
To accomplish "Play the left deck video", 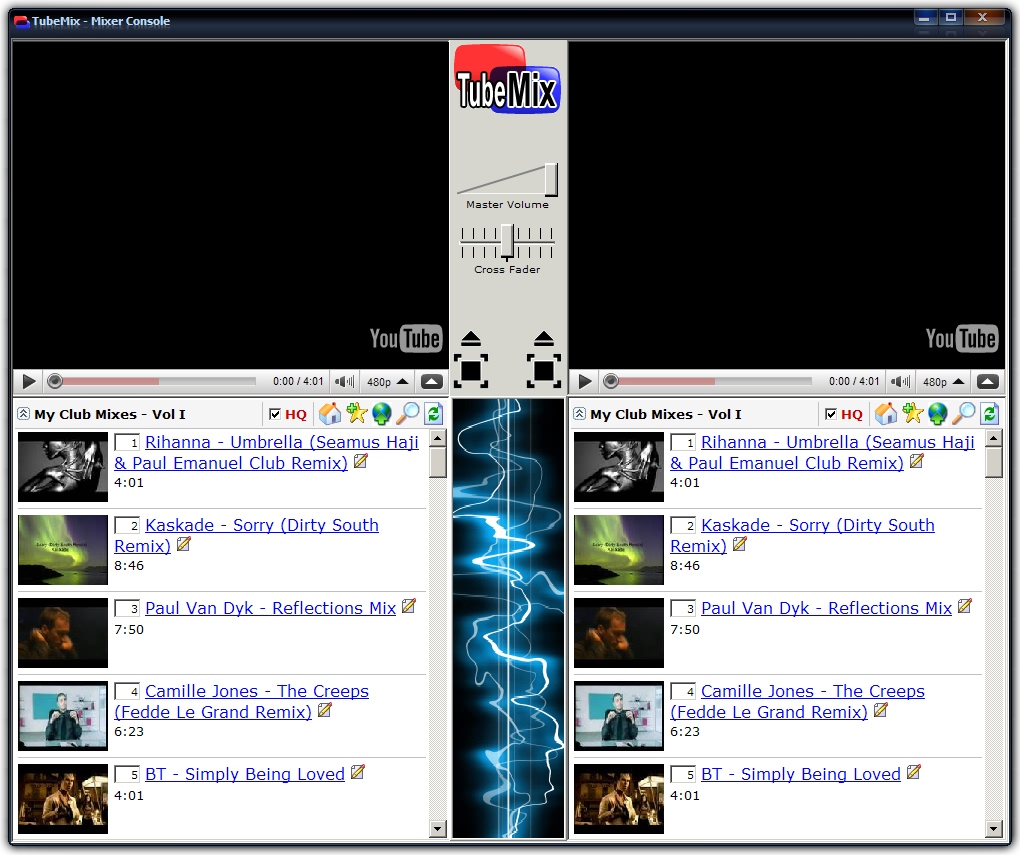I will pyautogui.click(x=29, y=381).
